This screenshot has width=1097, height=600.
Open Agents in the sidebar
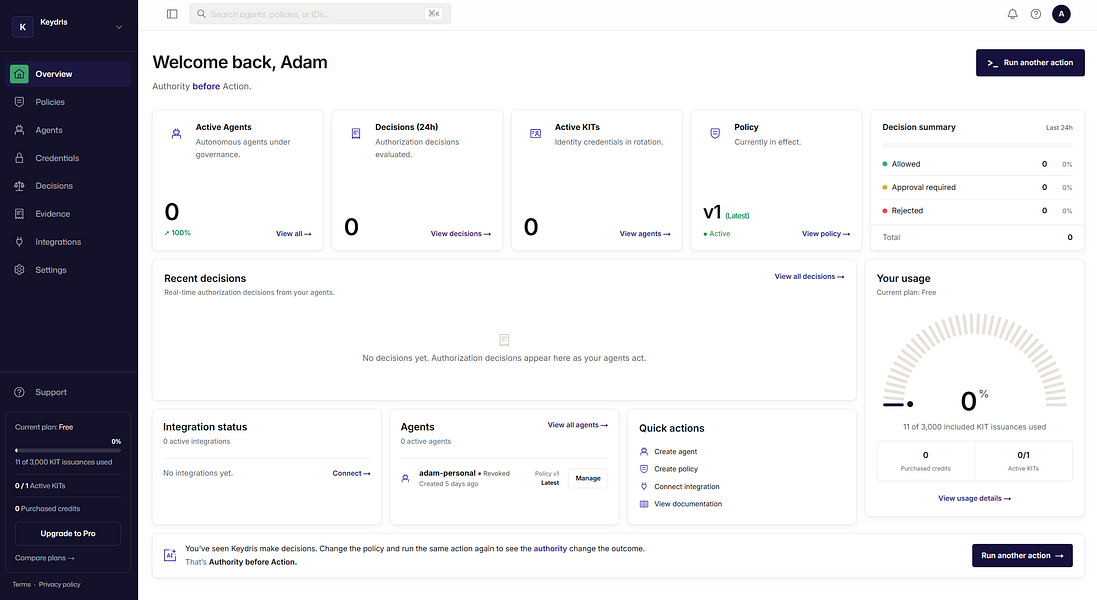[69, 130]
